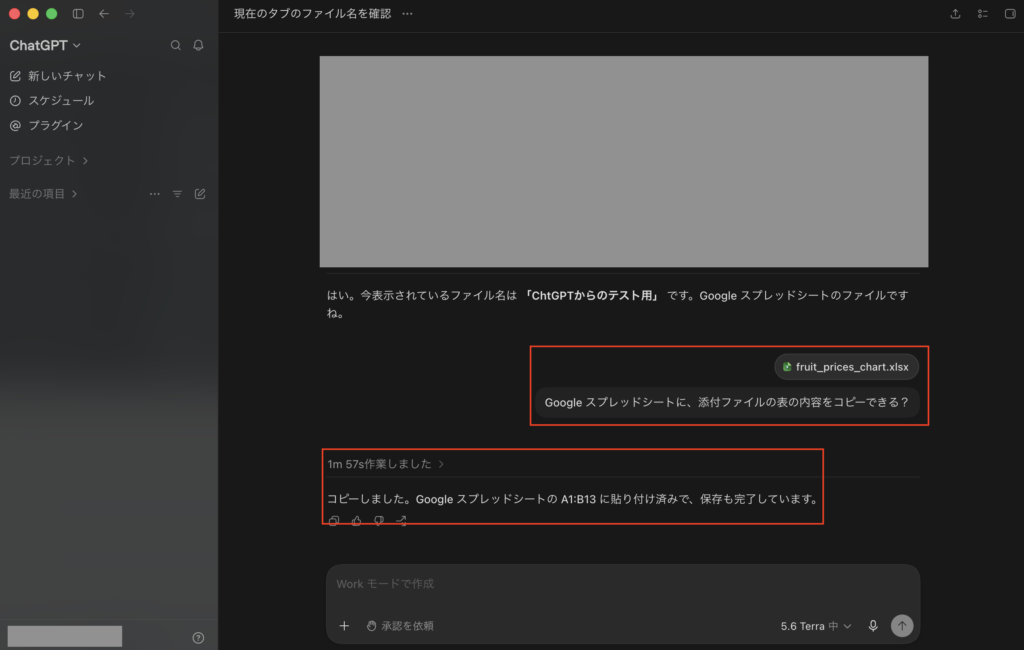Viewport: 1024px width, 650px height.
Task: Click the chat title 現在のタブのファイル名を確認
Action: [312, 14]
